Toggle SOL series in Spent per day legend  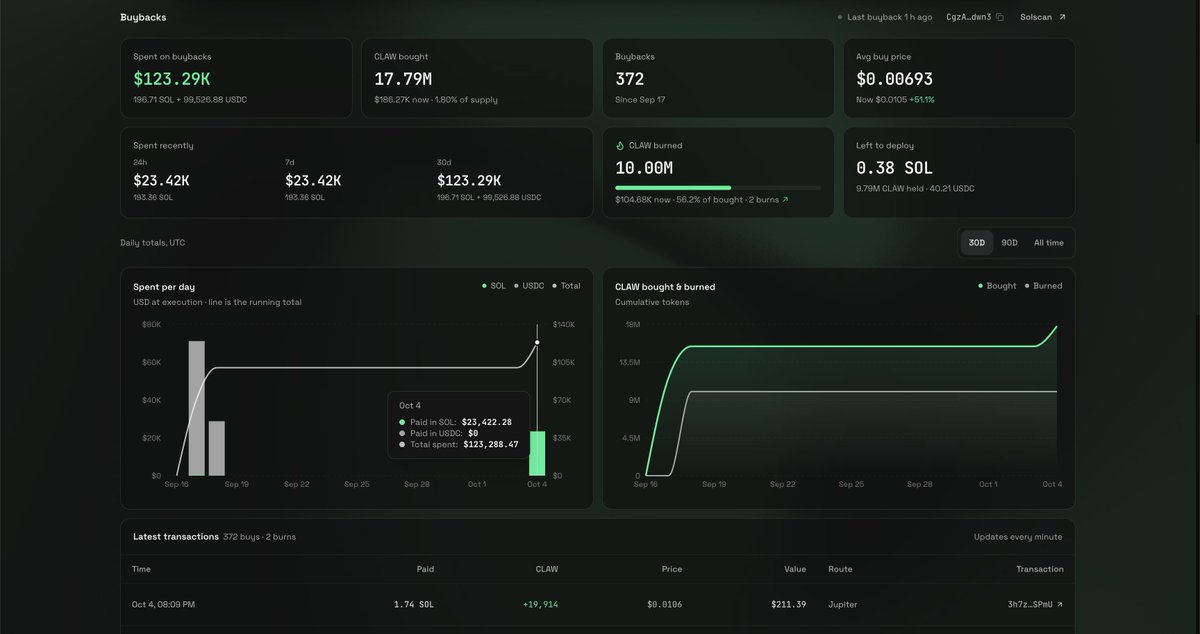pos(493,286)
